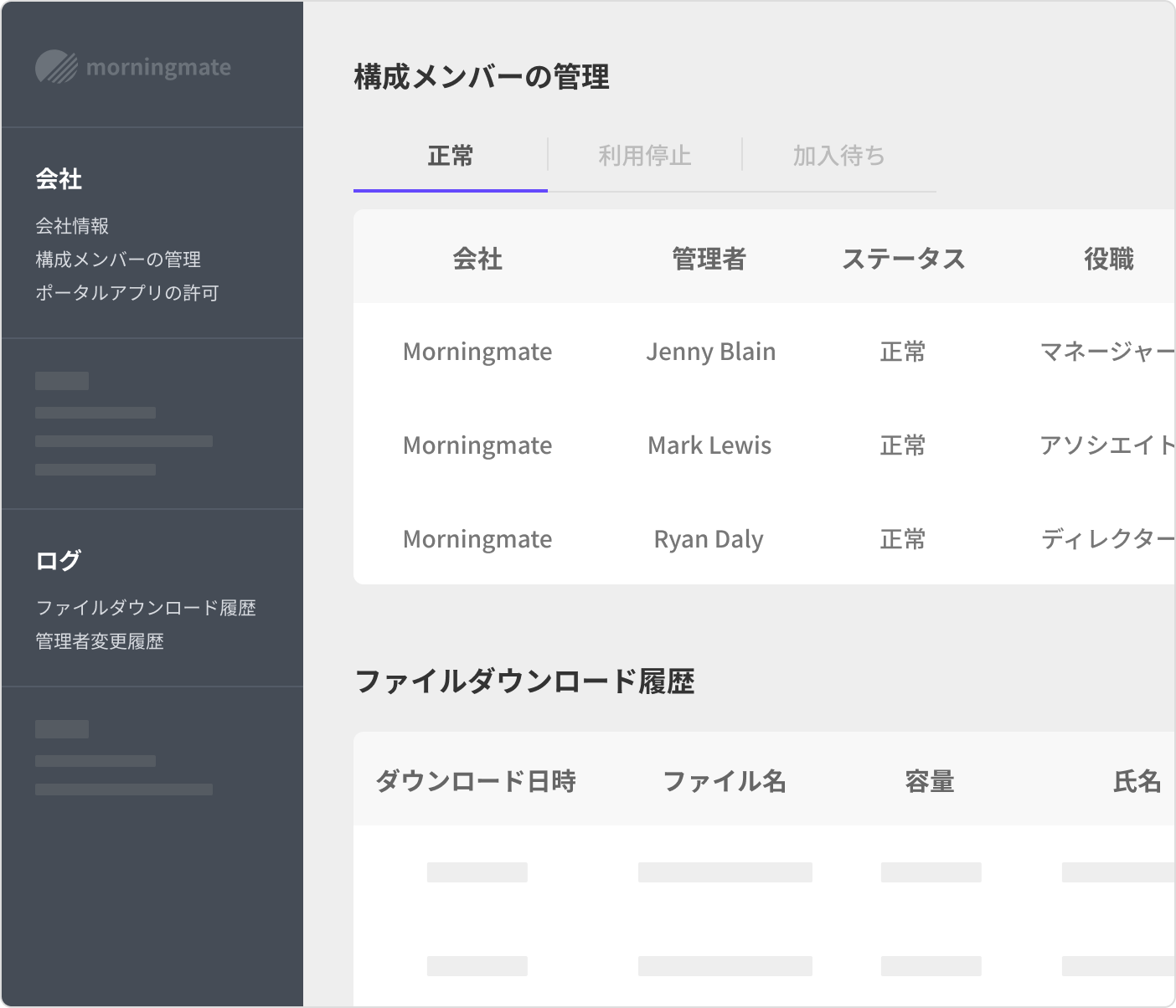Click the 管理者 column header

tap(709, 260)
